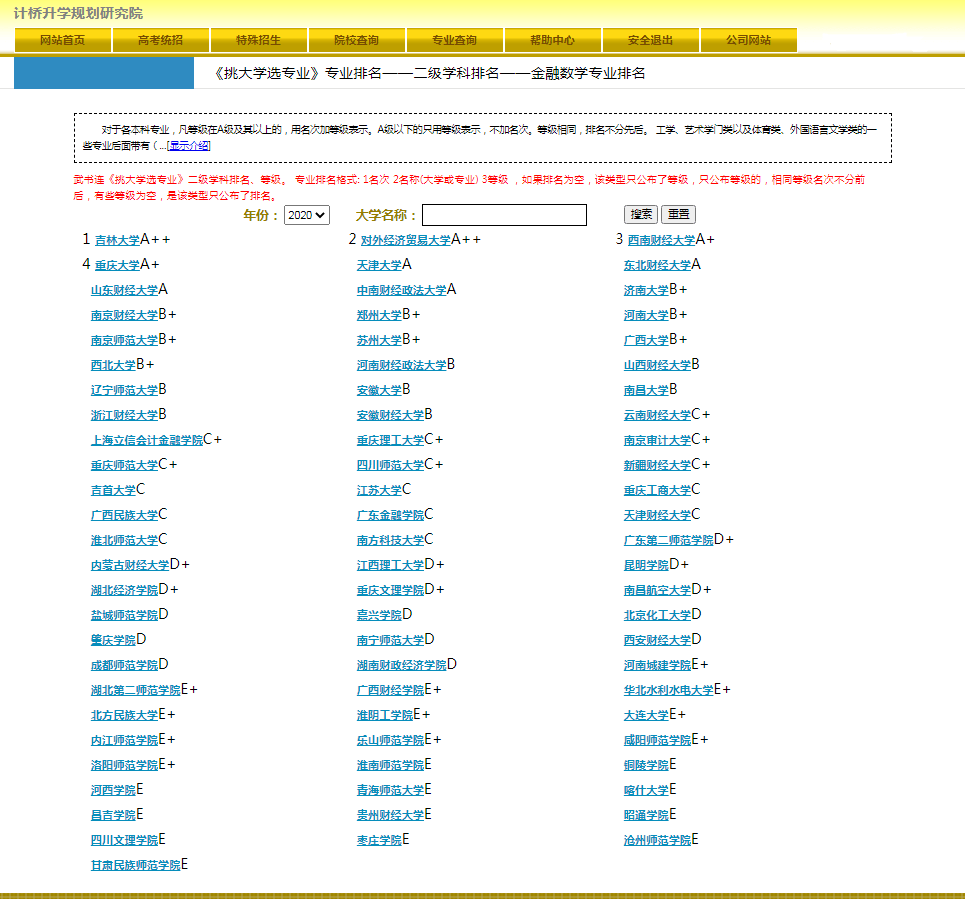The image size is (965, 899).
Task: Open the 对外经济贸易大学 link
Action: [x=405, y=241]
